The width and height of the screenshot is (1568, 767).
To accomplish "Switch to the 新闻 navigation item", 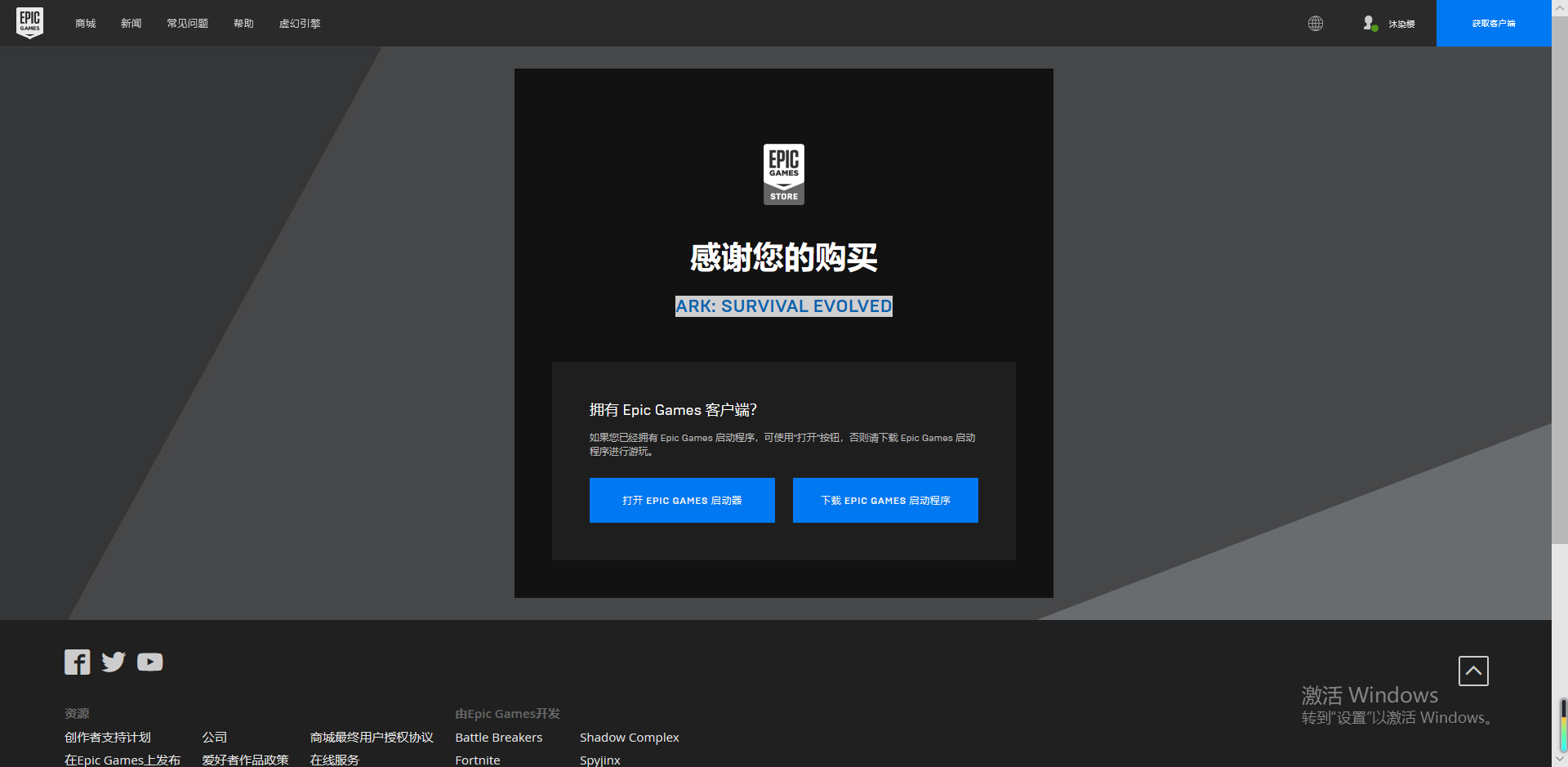I will 131,23.
